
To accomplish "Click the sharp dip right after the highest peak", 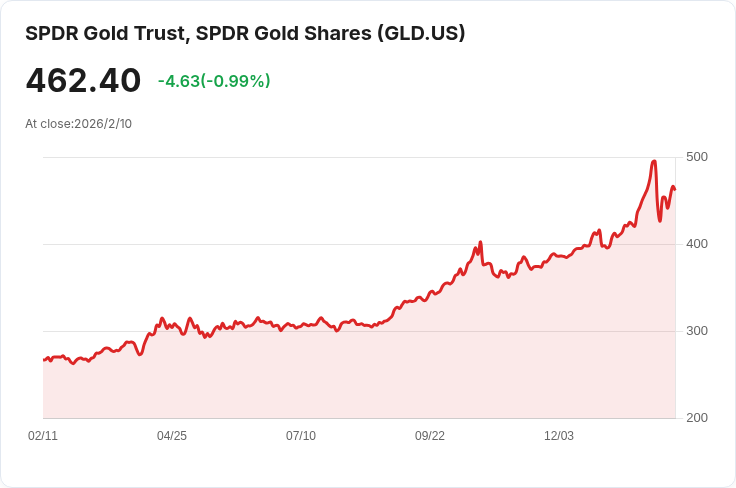I will click(660, 220).
